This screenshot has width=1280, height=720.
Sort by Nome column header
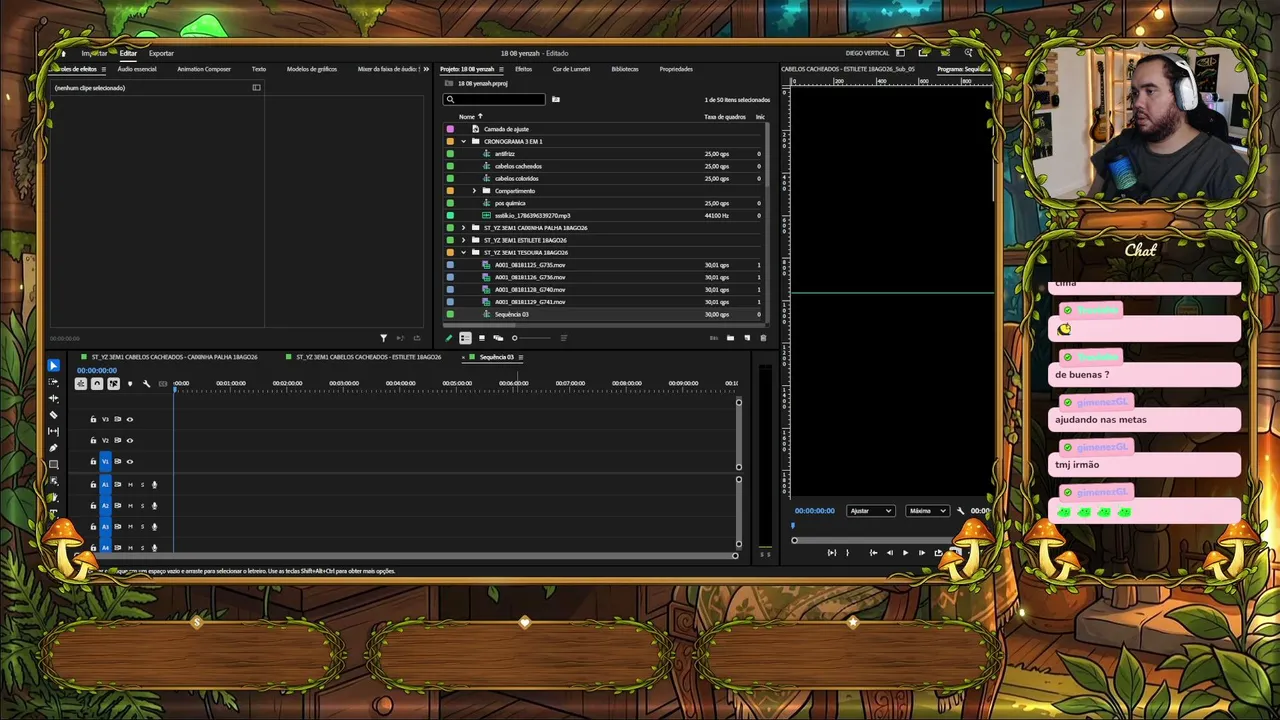[x=467, y=116]
